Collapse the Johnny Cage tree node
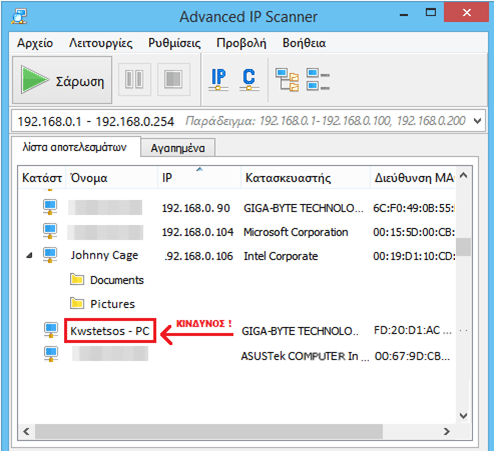494x451 pixels. pyautogui.click(x=29, y=256)
